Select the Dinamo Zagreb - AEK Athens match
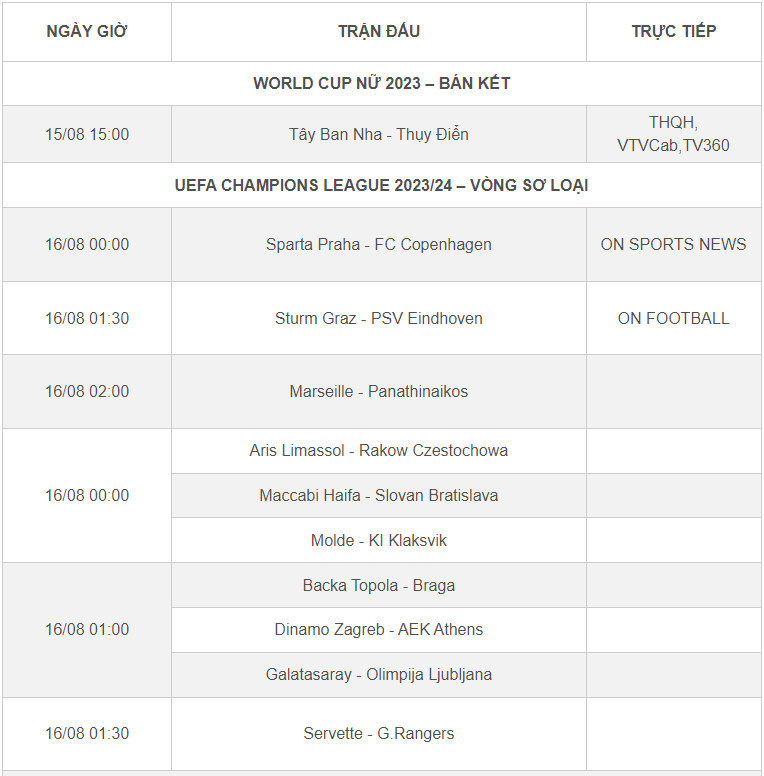The height and width of the screenshot is (776, 764). click(379, 629)
